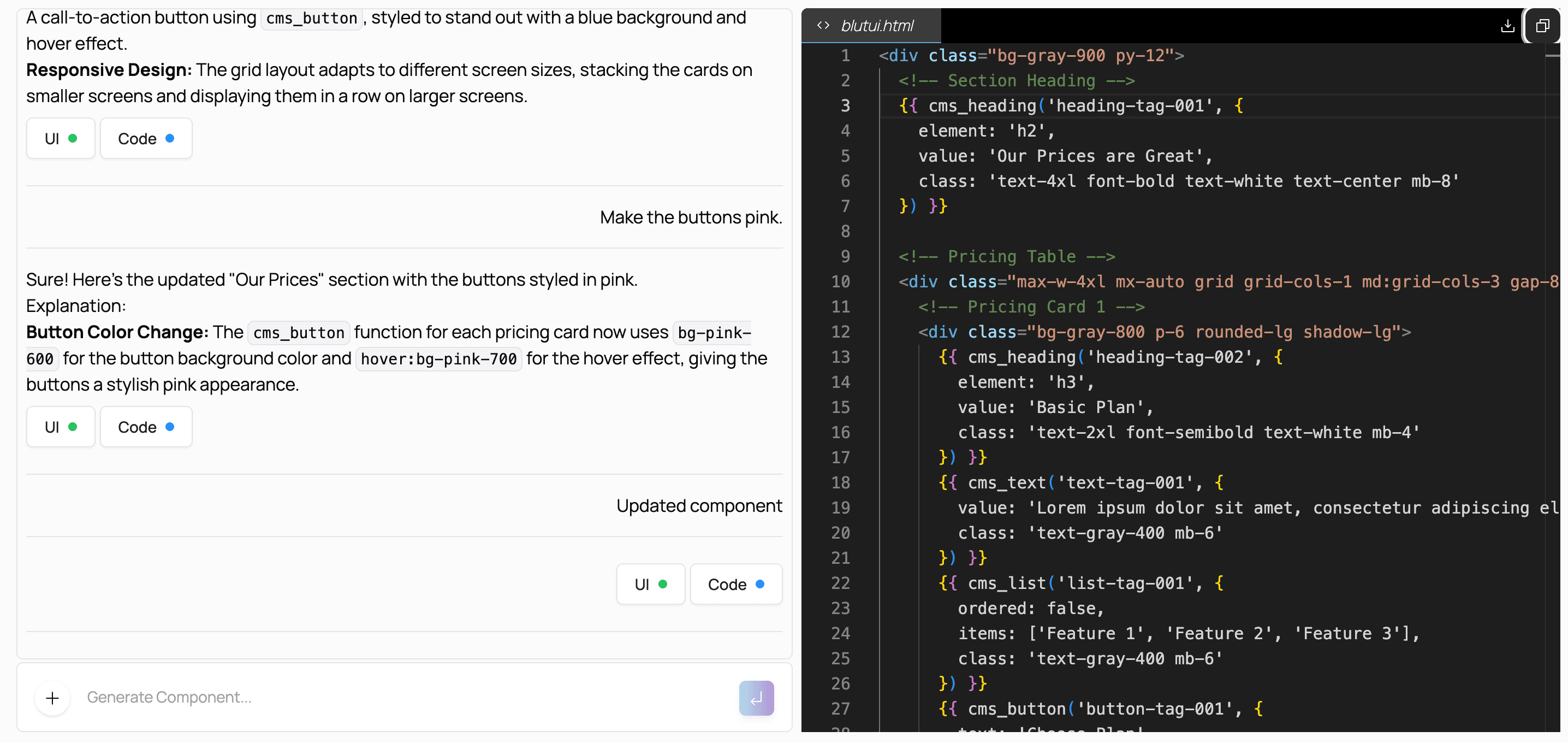Select the blutui.html tab

pos(877,26)
